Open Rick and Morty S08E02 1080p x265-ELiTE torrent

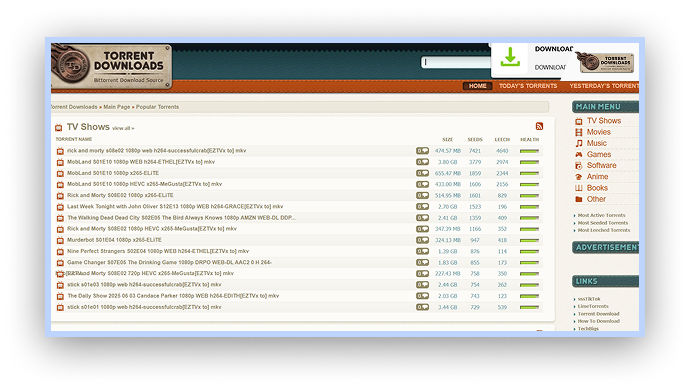pyautogui.click(x=120, y=195)
